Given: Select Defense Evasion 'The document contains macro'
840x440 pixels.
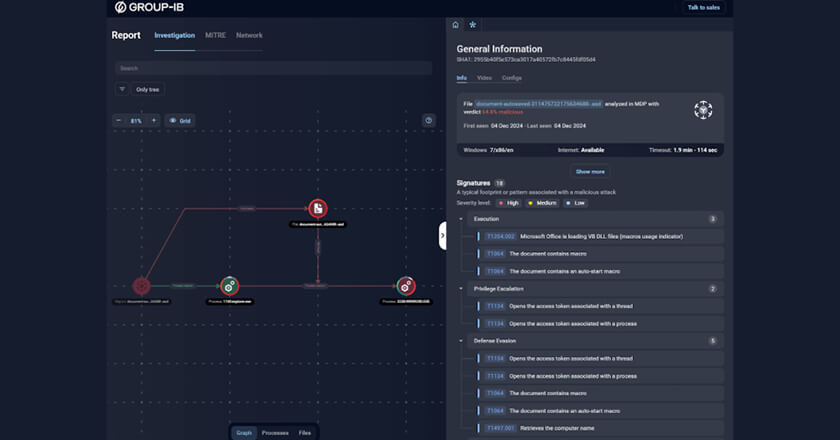Looking at the screenshot, I should coord(601,393).
